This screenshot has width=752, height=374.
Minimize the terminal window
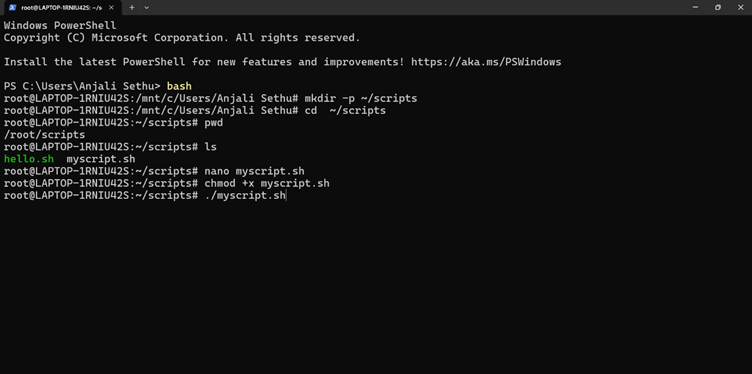coord(695,7)
